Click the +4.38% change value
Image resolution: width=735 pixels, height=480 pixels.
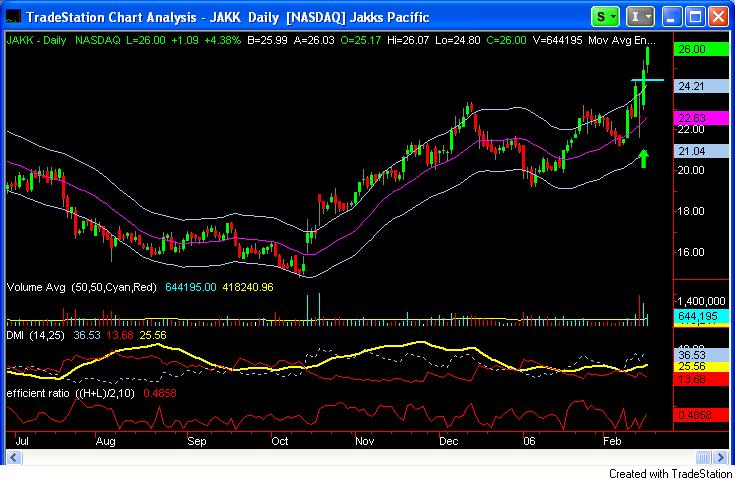[x=222, y=40]
